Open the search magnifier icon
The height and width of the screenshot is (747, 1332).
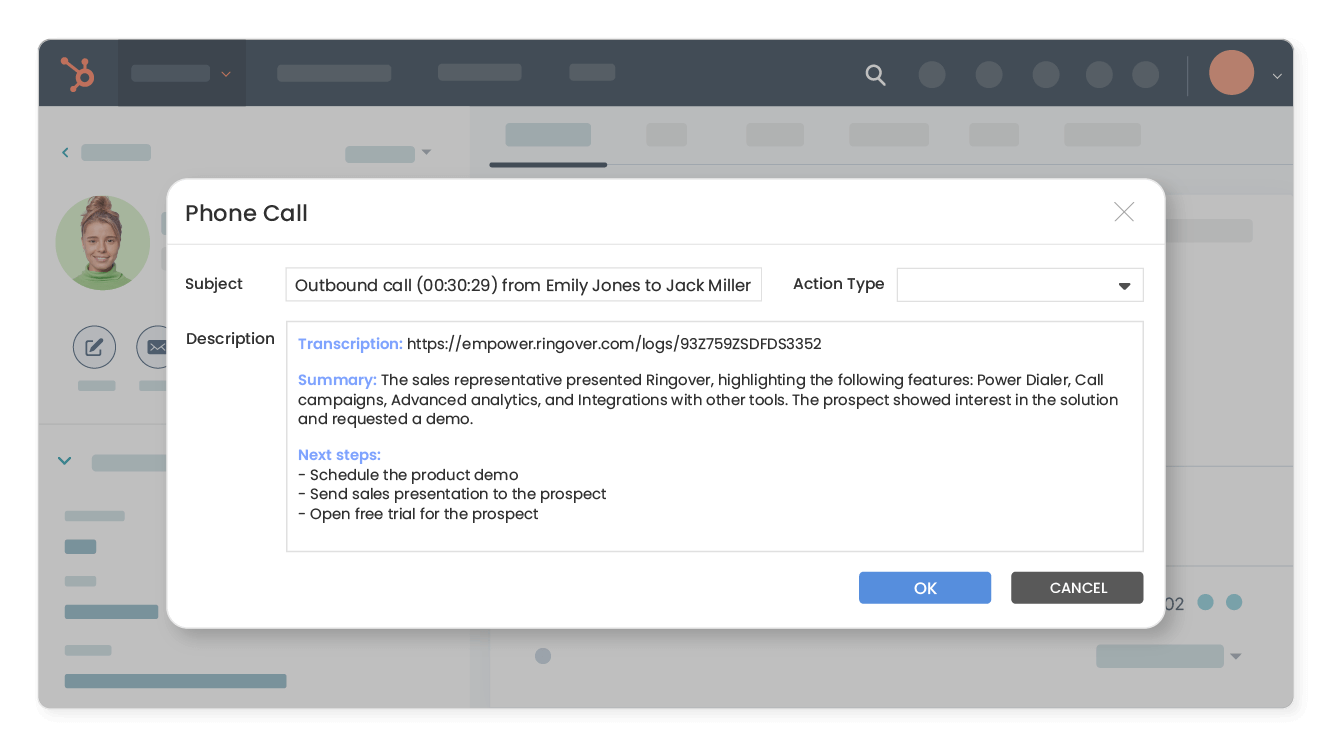coord(875,75)
